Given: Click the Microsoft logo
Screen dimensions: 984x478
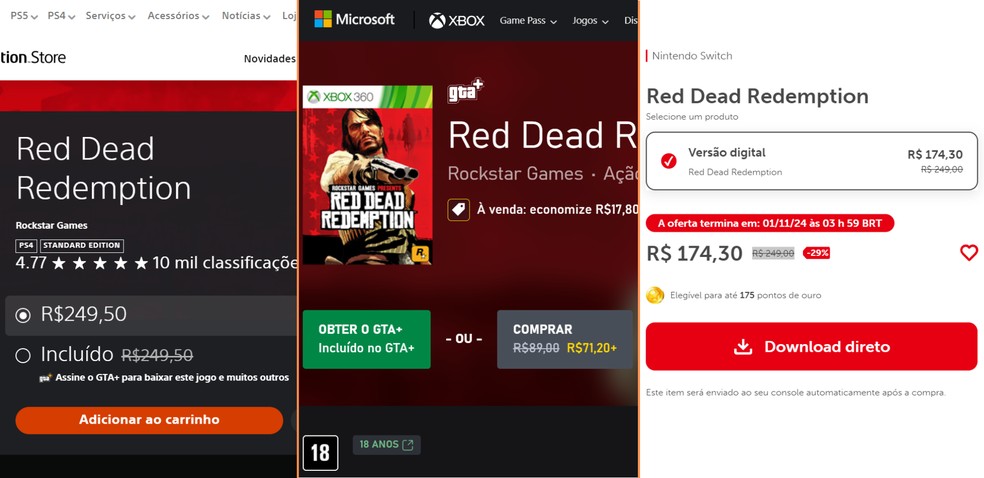Looking at the screenshot, I should point(354,19).
